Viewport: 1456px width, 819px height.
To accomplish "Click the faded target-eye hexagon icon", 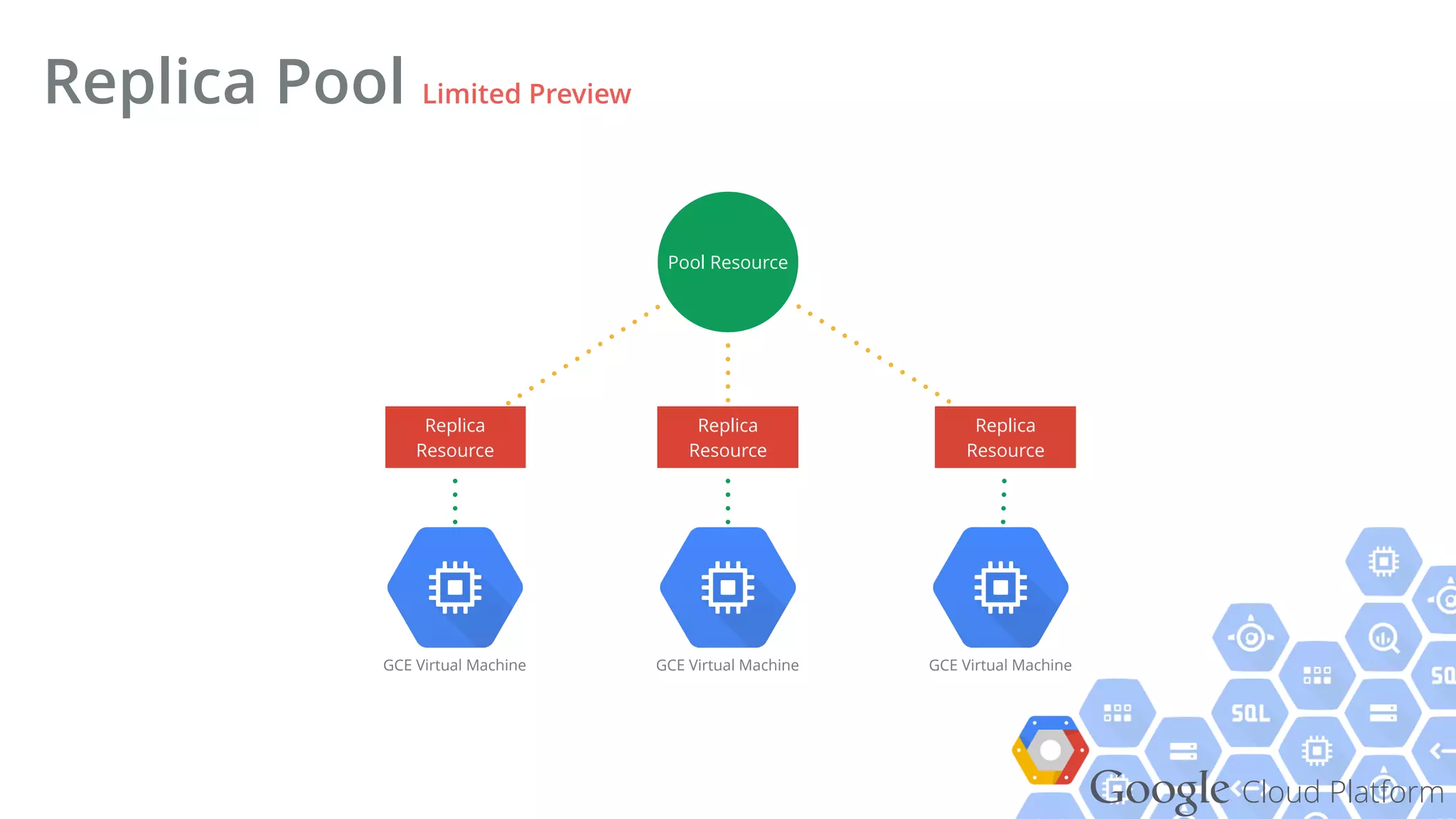I will click(1251, 636).
